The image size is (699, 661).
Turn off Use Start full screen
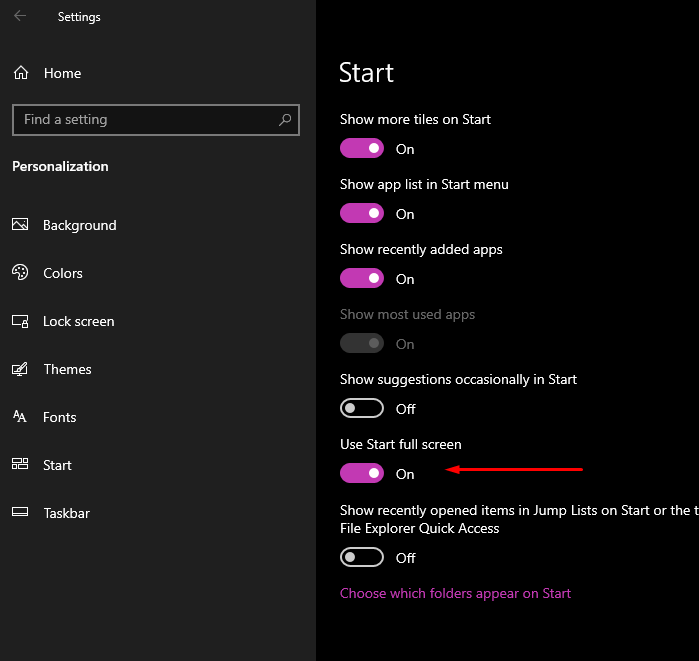pos(362,474)
